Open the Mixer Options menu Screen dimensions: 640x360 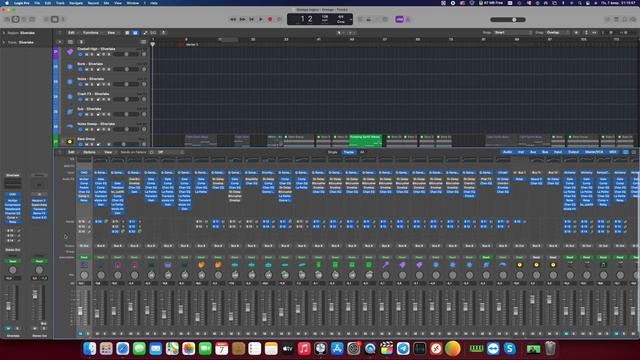[x=89, y=152]
